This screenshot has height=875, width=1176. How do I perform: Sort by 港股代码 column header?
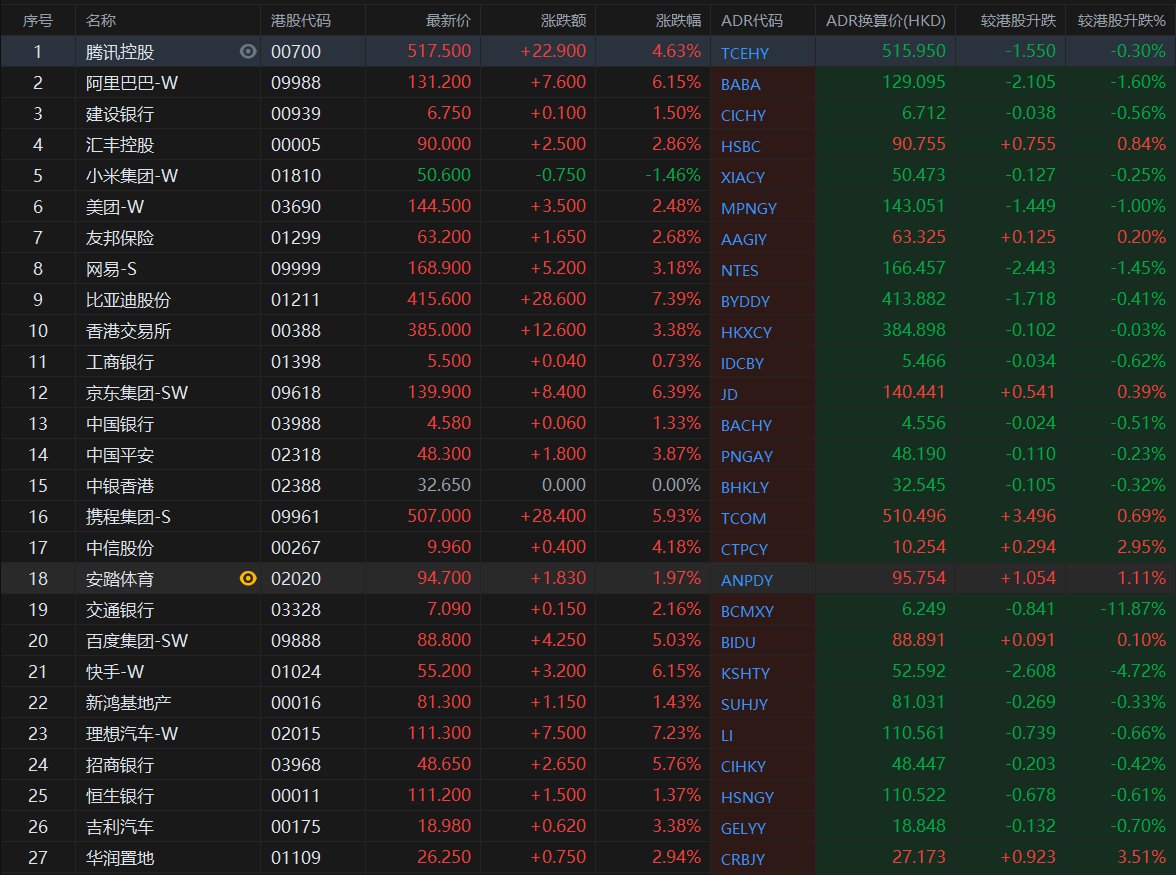pos(300,20)
